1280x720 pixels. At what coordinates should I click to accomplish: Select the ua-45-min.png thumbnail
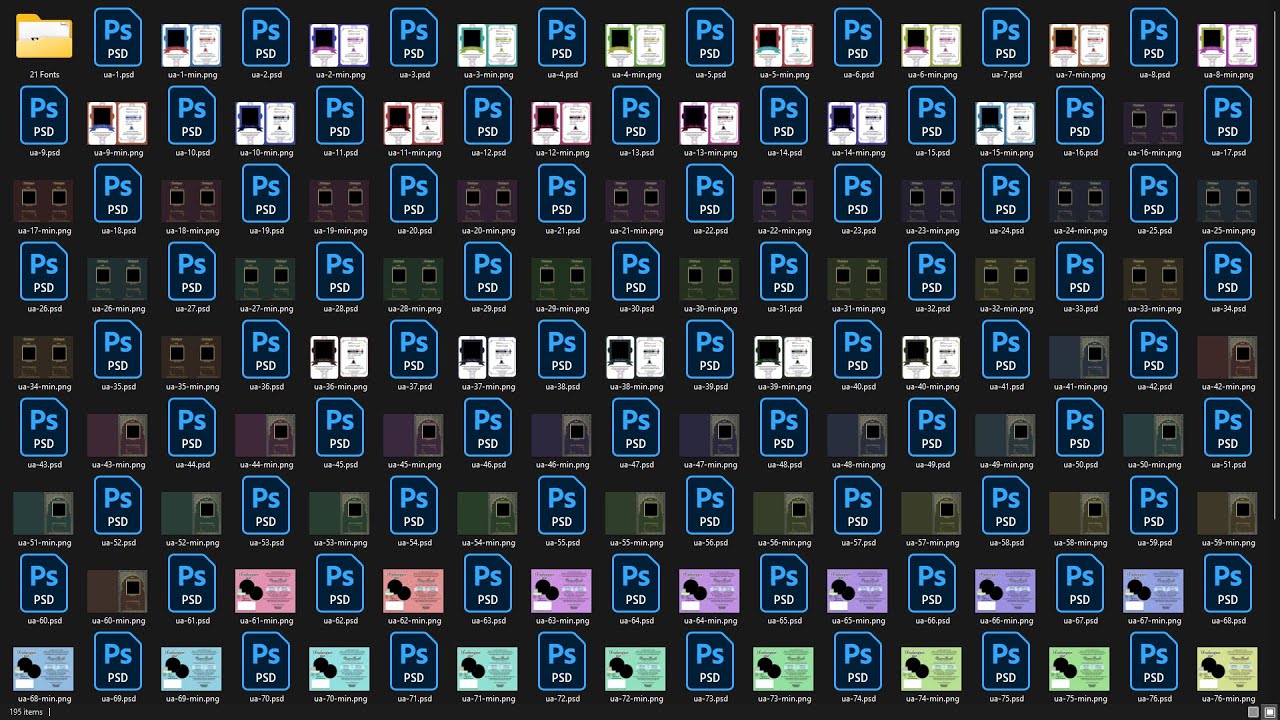414,436
